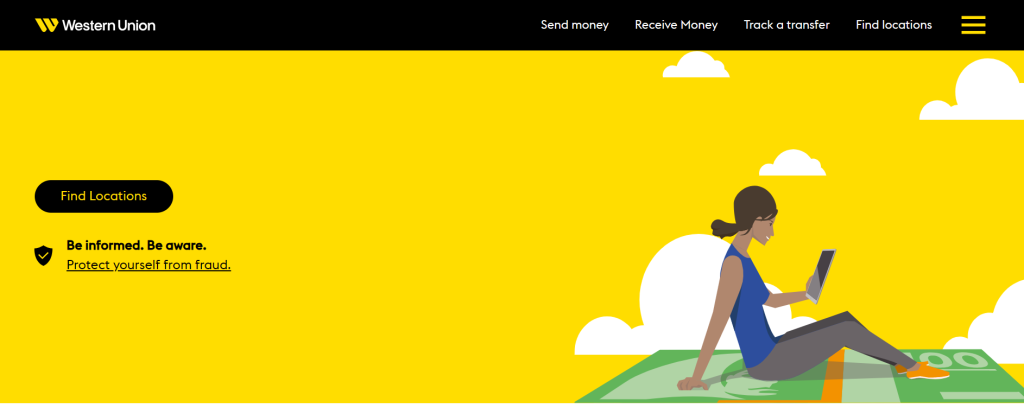Open the Send money page
This screenshot has height=420, width=1024.
pyautogui.click(x=574, y=25)
